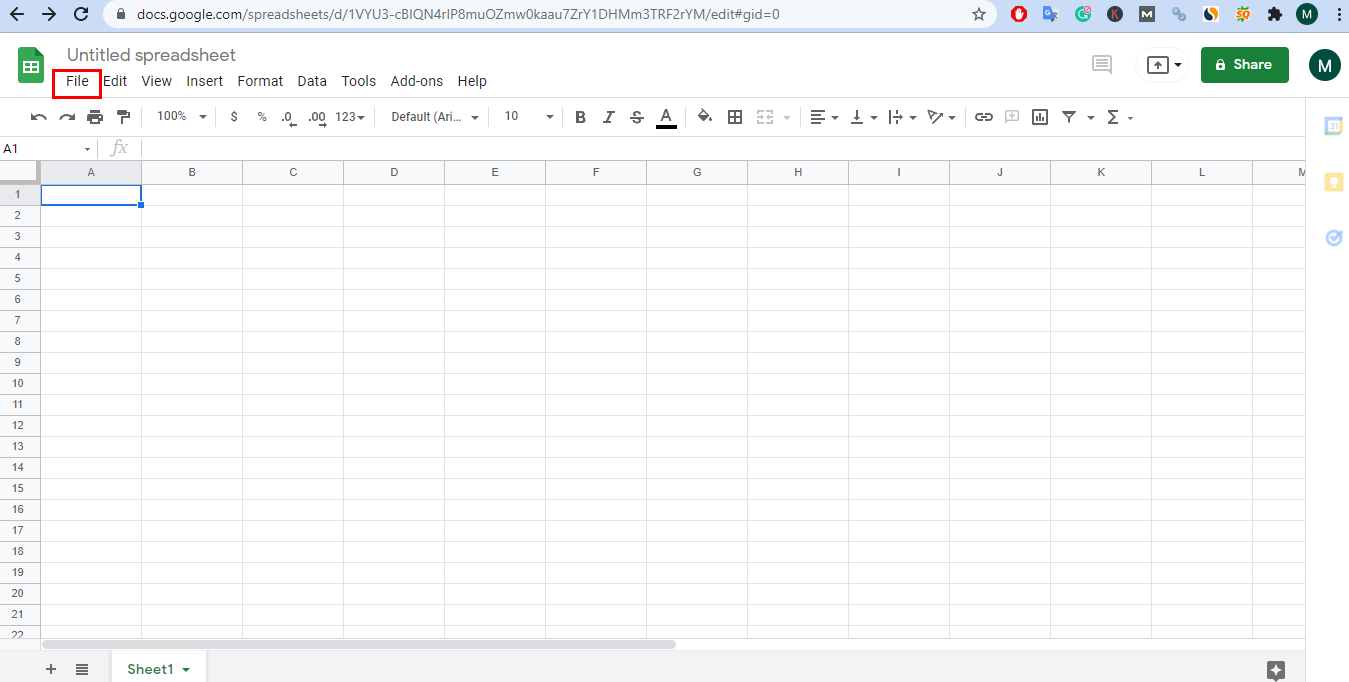The width and height of the screenshot is (1349, 682).
Task: Select the Paint format tool
Action: [x=123, y=117]
